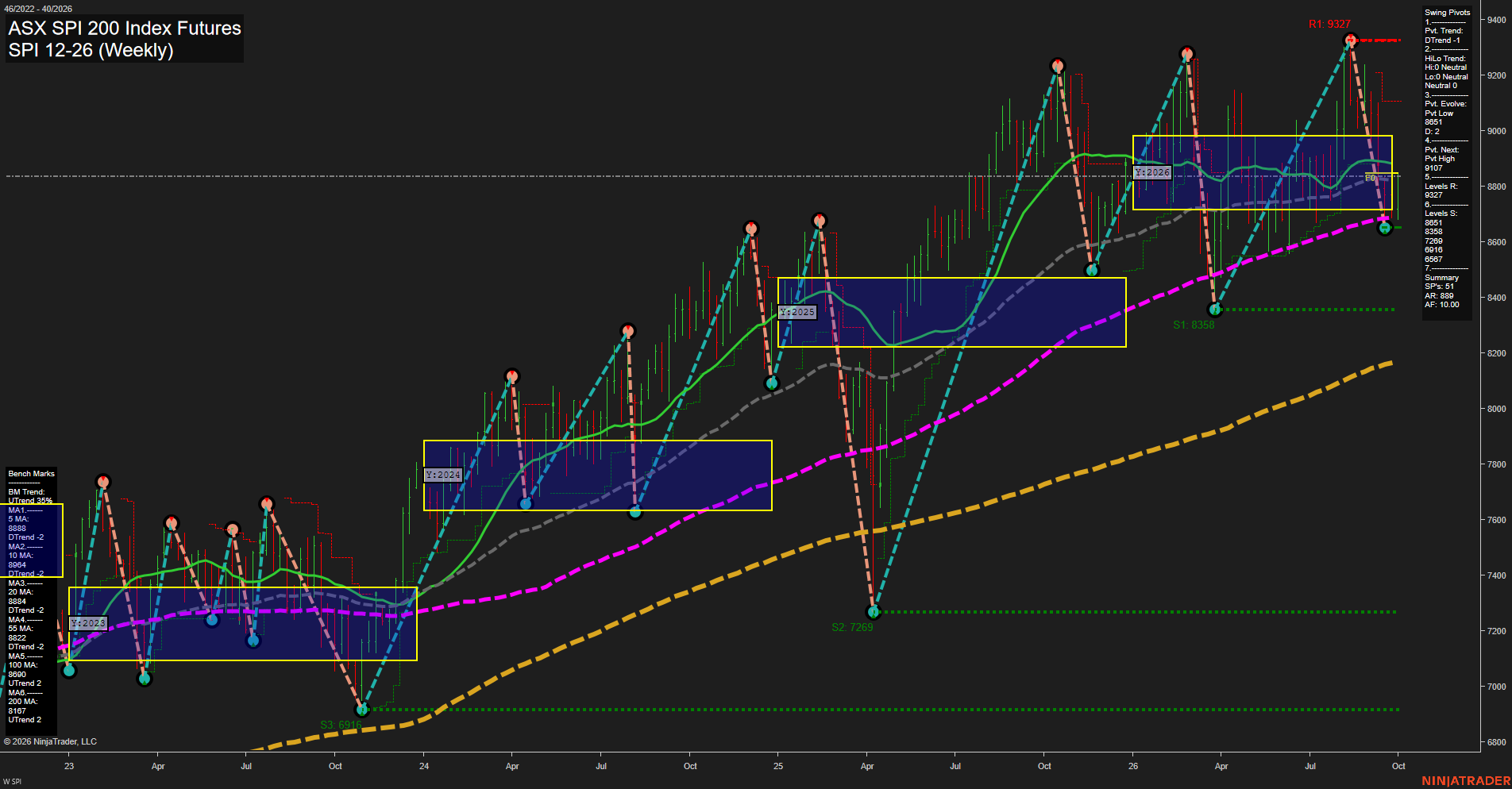This screenshot has width=1512, height=789.
Task: Click the 'S1: 8358' support label
Action: 1194,325
